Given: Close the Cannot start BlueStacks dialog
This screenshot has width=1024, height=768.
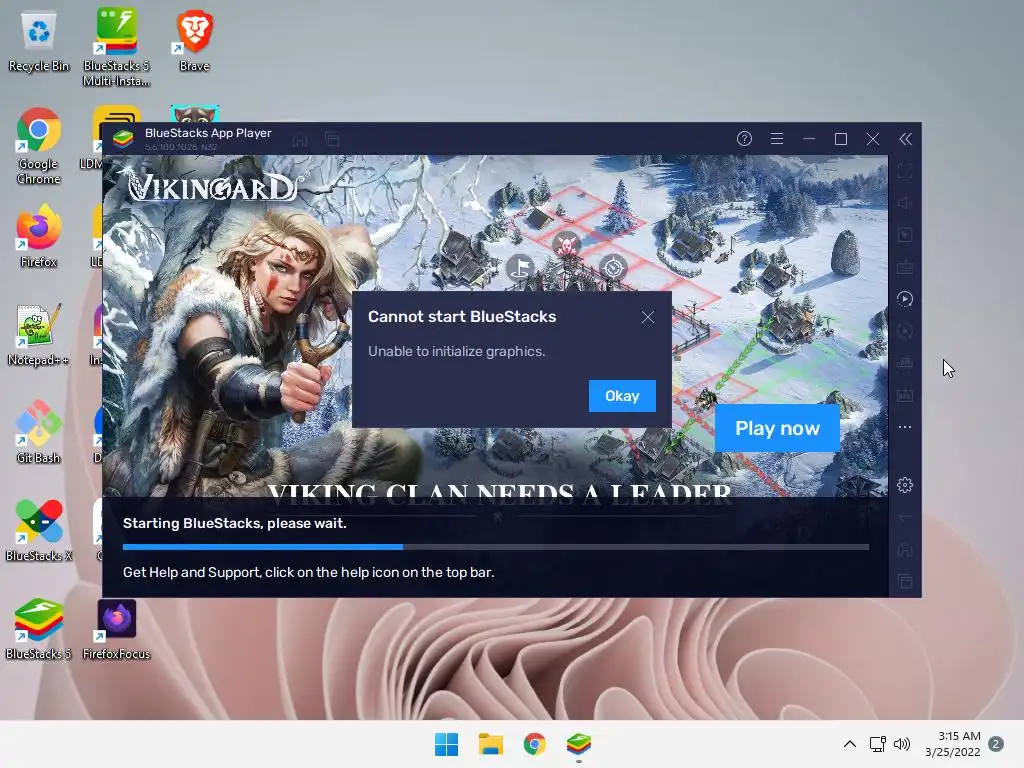Looking at the screenshot, I should pyautogui.click(x=647, y=317).
